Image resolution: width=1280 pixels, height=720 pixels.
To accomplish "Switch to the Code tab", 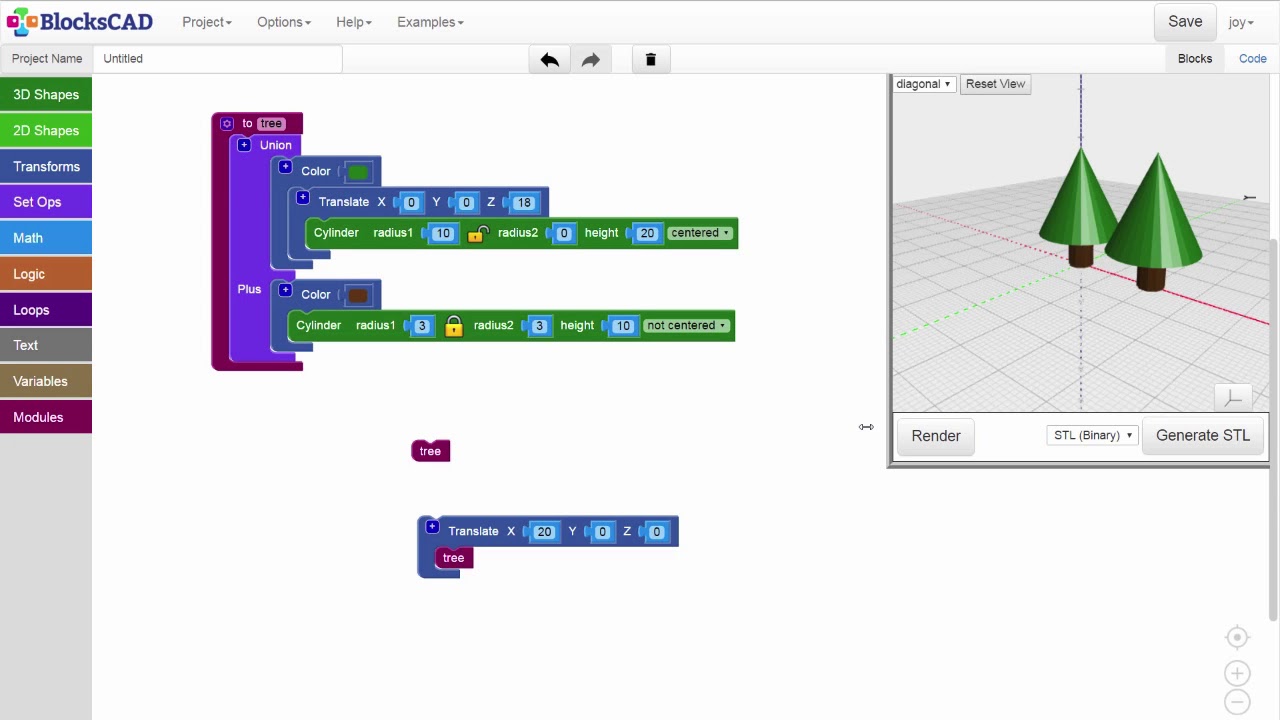I will coord(1253,58).
